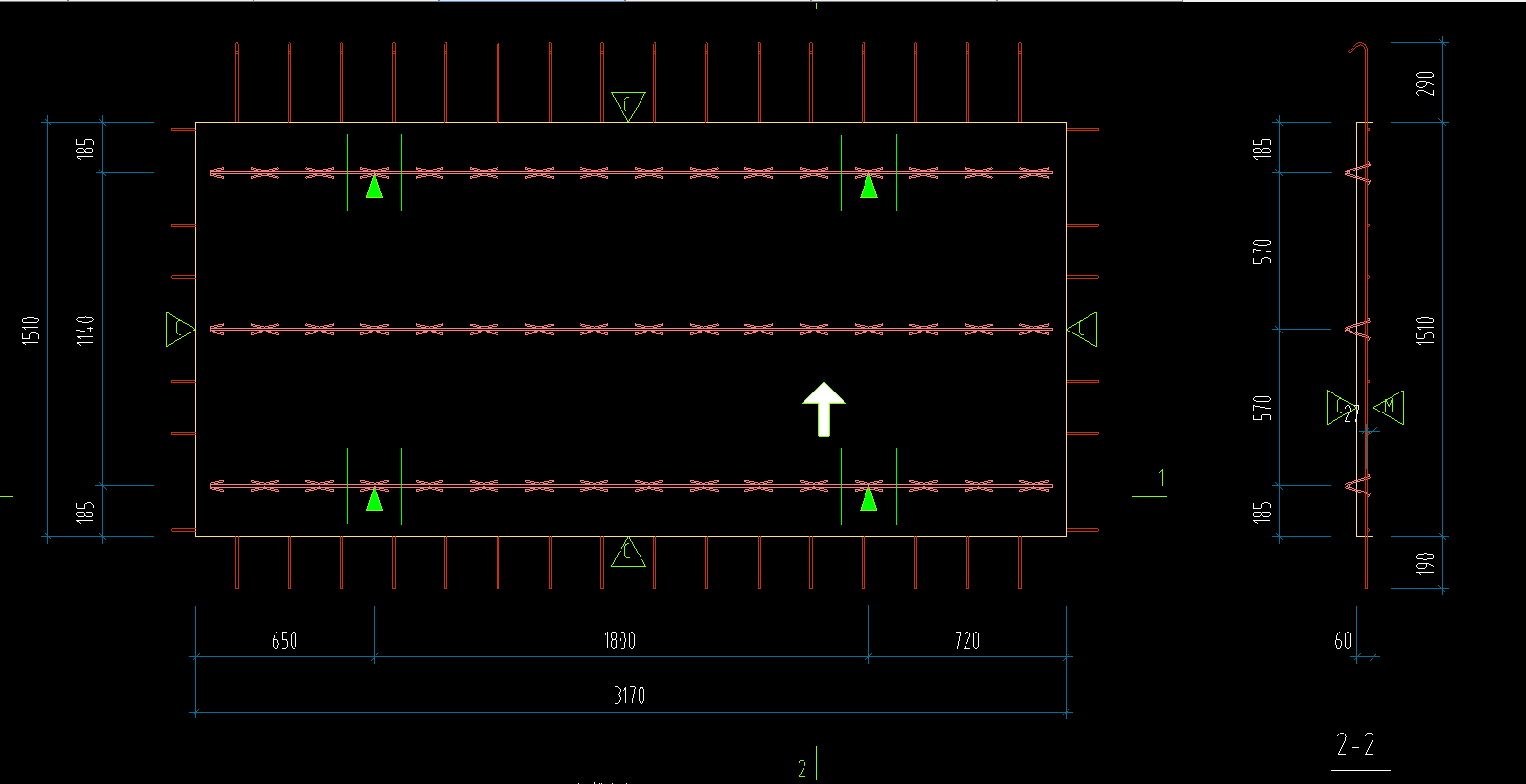Screen dimensions: 1526x784
Task: Select the green M triangle in section 2-2
Action: 1389,407
